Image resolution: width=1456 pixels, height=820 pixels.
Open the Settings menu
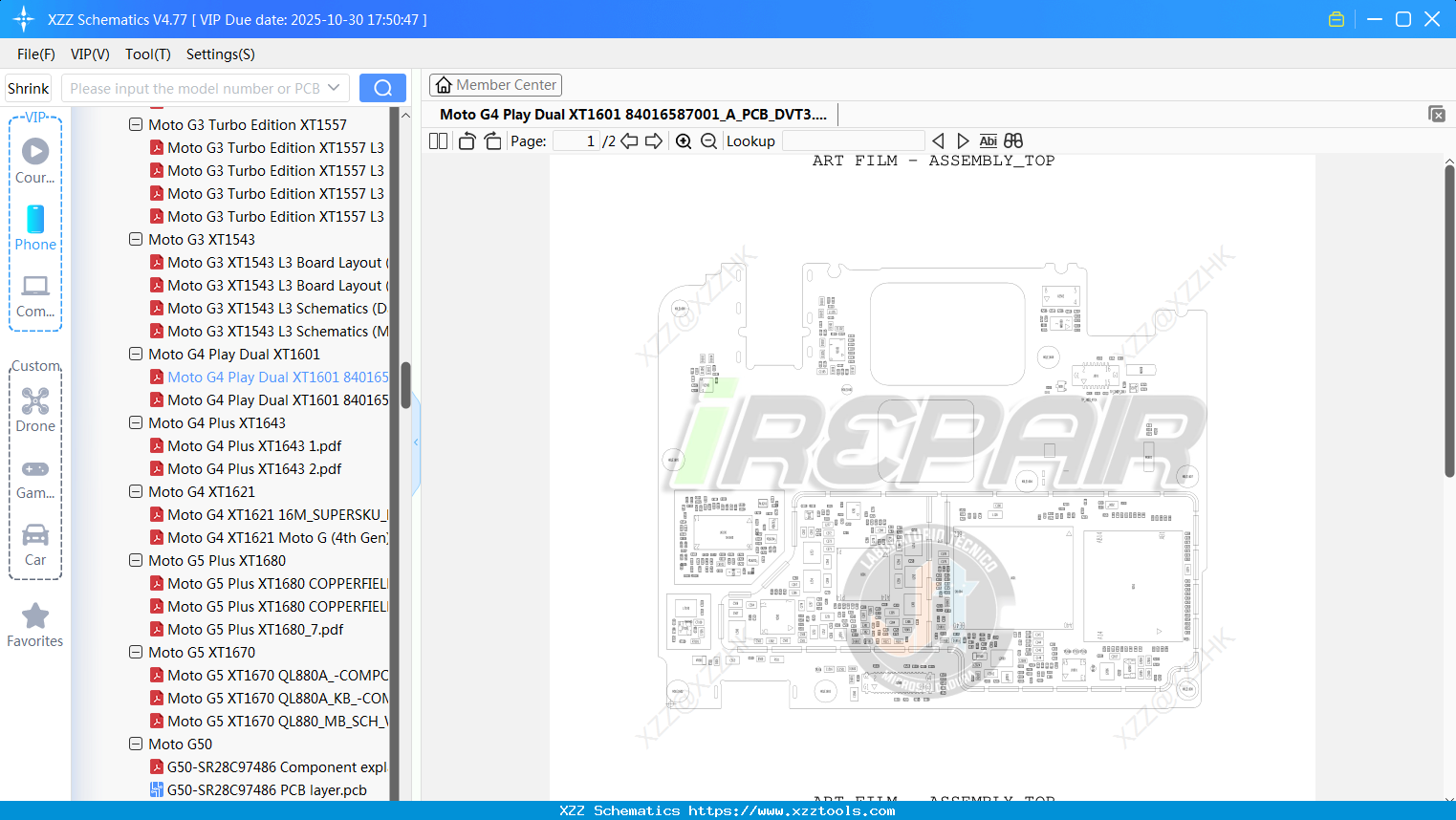tap(219, 54)
